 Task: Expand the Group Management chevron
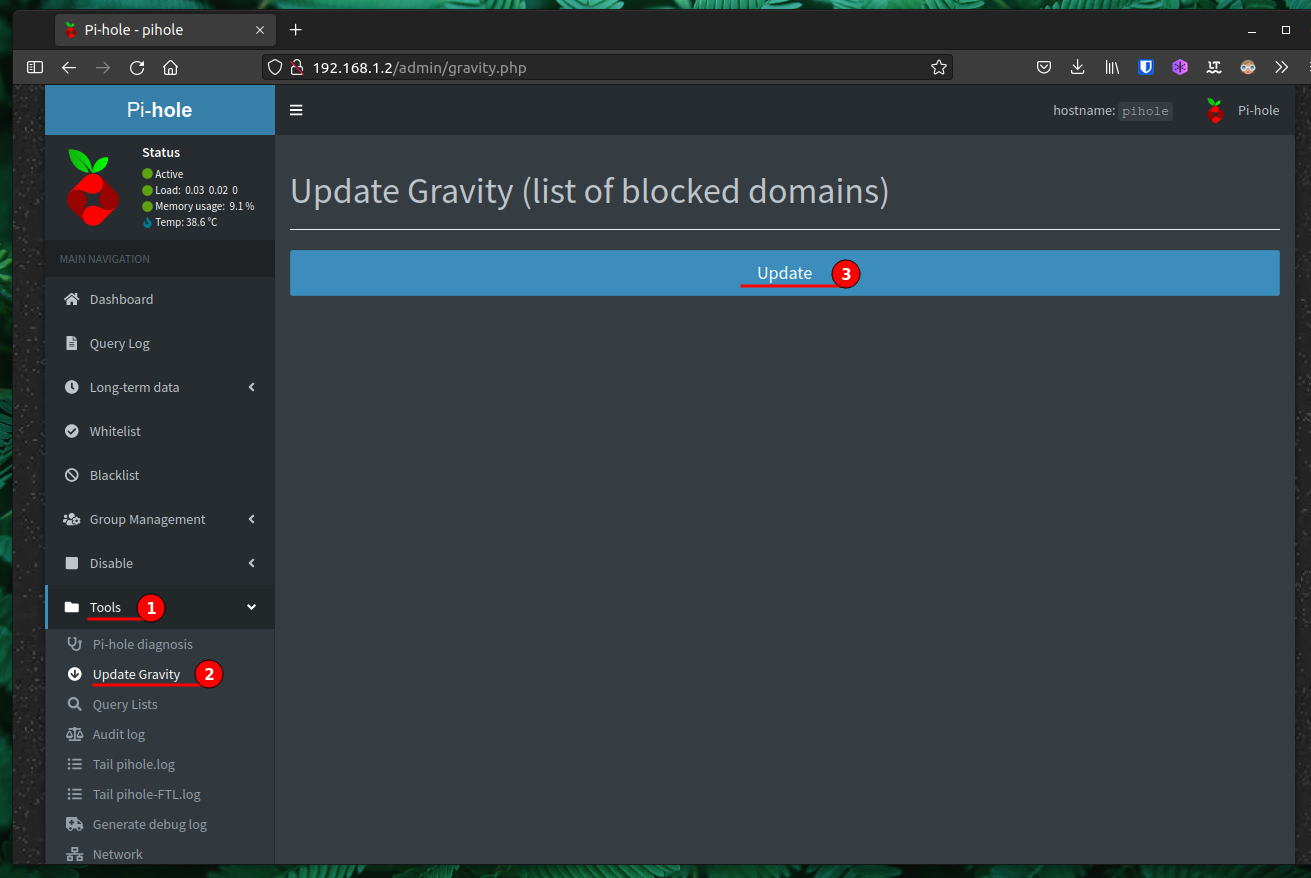[x=252, y=519]
